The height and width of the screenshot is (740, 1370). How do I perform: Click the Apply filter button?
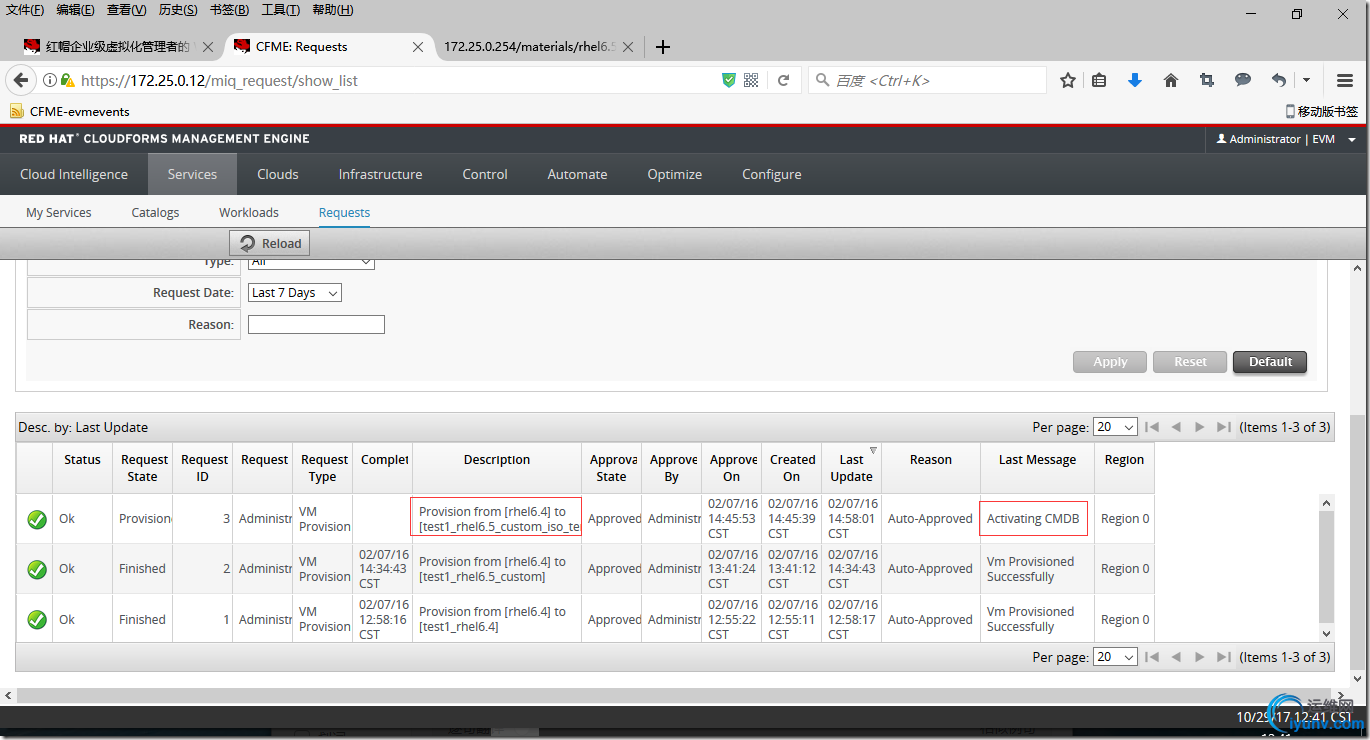point(1110,362)
